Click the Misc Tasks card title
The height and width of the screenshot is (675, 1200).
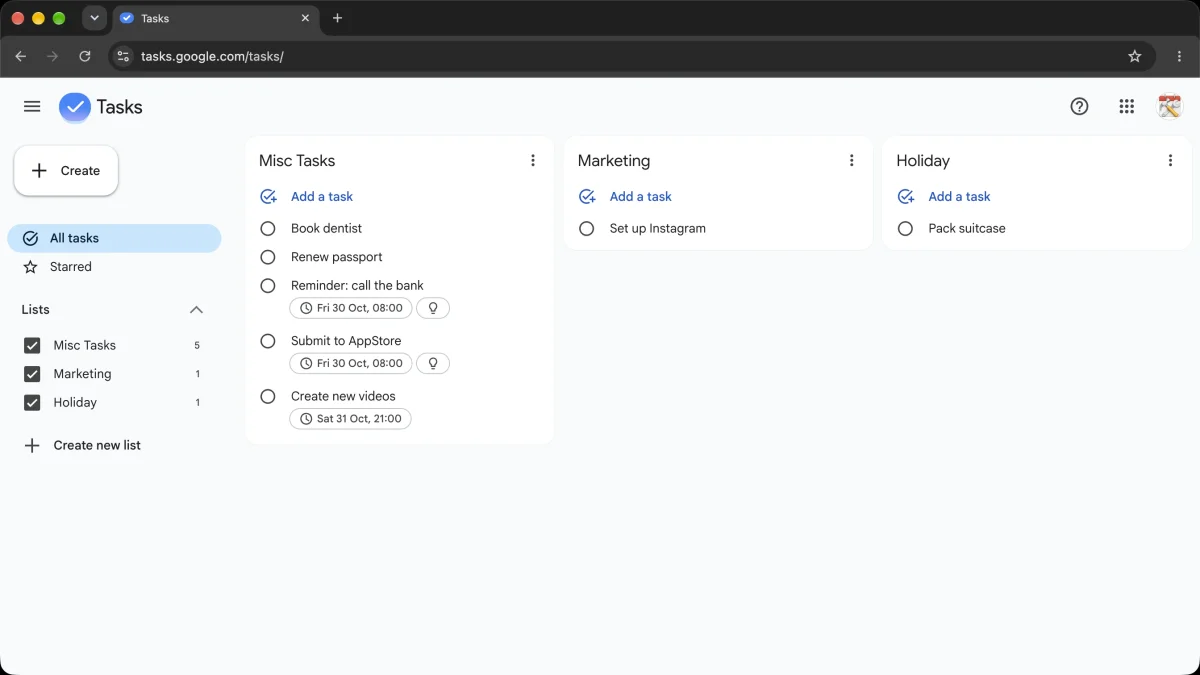(x=297, y=160)
